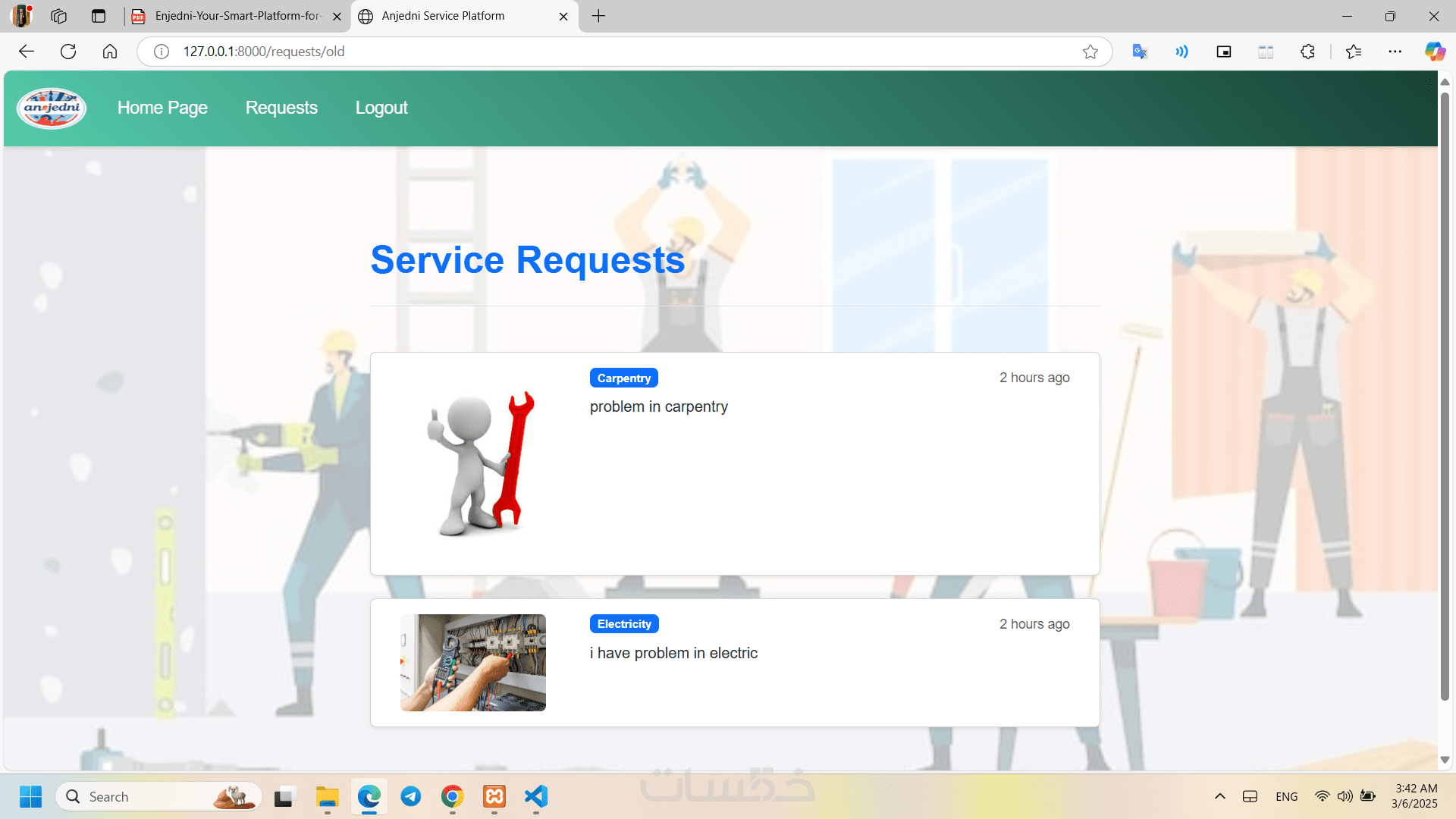Open browser settings and more menu
Image resolution: width=1456 pixels, height=819 pixels.
coord(1395,52)
